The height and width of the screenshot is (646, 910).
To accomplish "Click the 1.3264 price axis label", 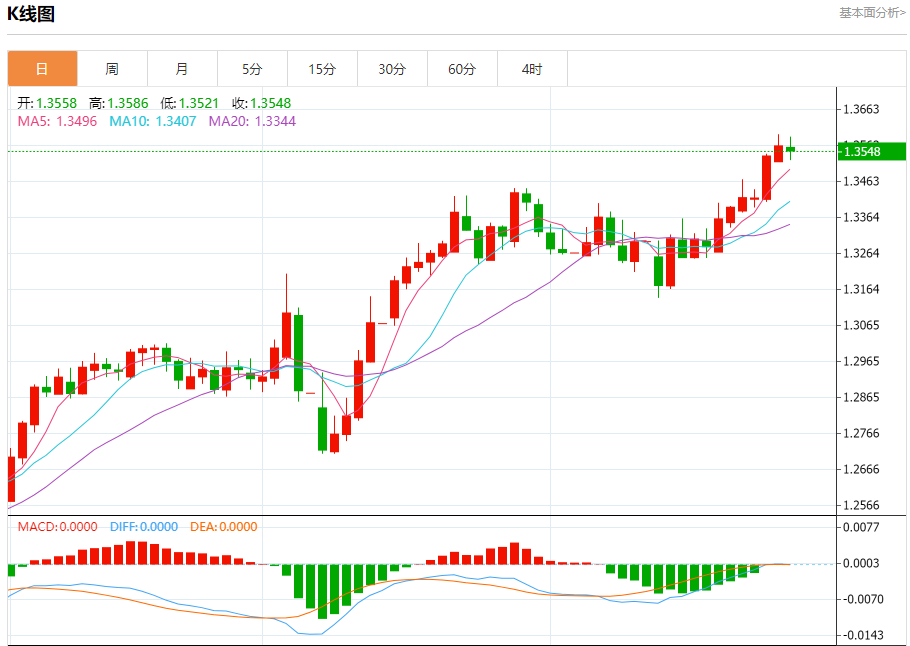I will [x=862, y=253].
